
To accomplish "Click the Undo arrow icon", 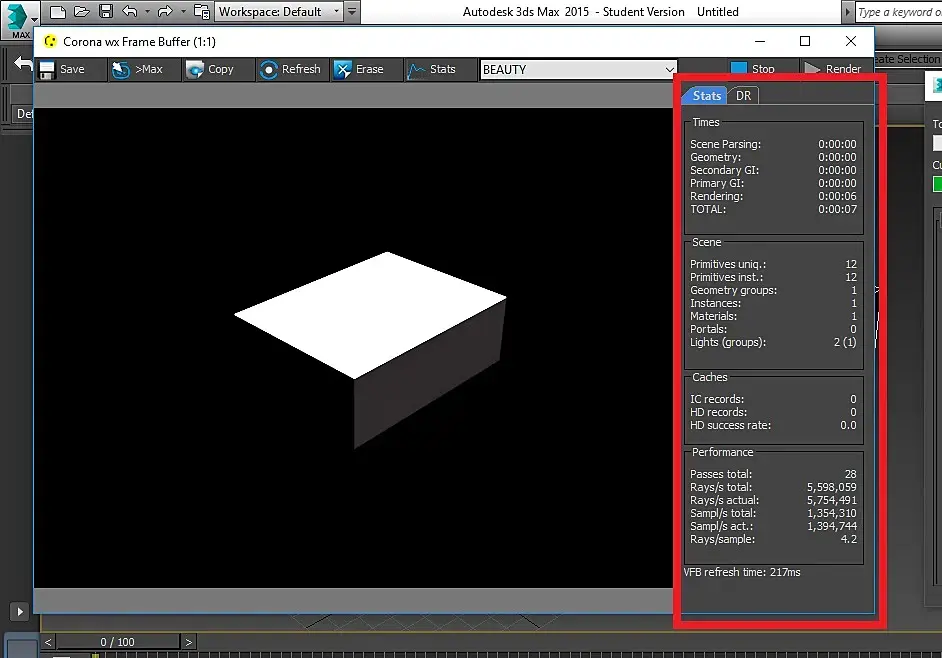I will pyautogui.click(x=130, y=12).
